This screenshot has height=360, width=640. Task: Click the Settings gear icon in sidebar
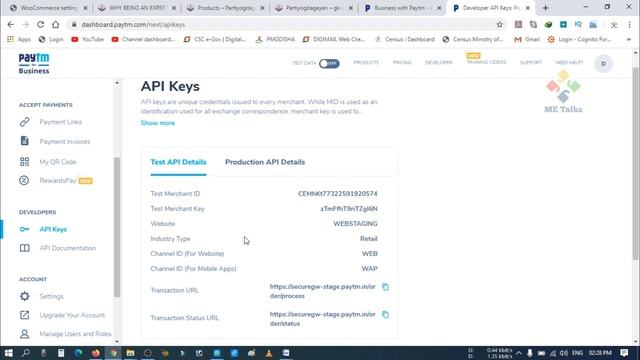(x=24, y=296)
